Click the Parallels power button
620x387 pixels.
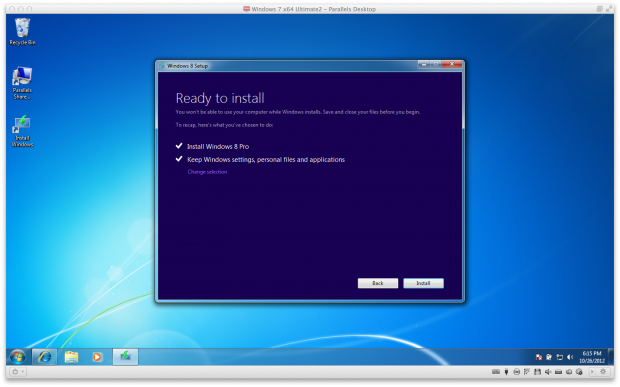tap(15, 372)
